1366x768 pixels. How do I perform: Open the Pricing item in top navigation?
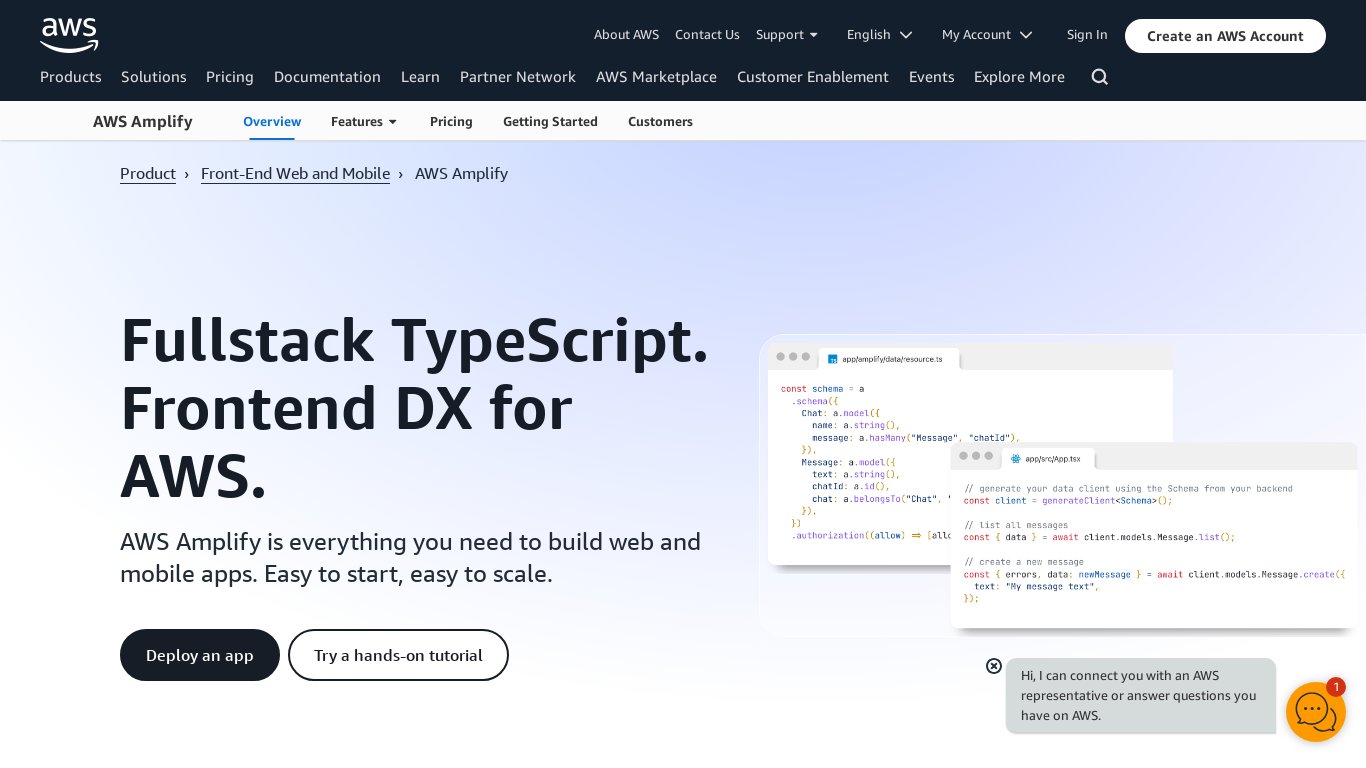pos(230,77)
